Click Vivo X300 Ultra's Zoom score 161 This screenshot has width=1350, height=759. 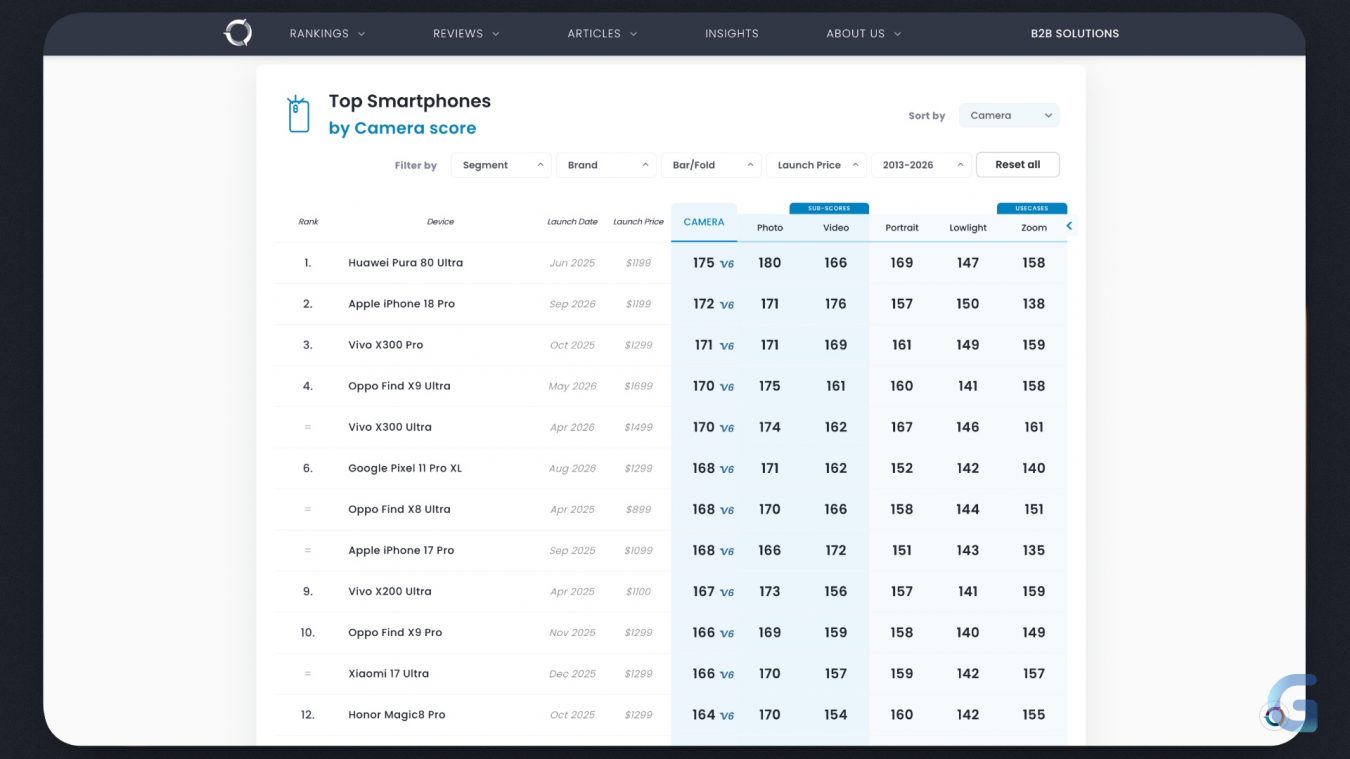click(x=1034, y=427)
